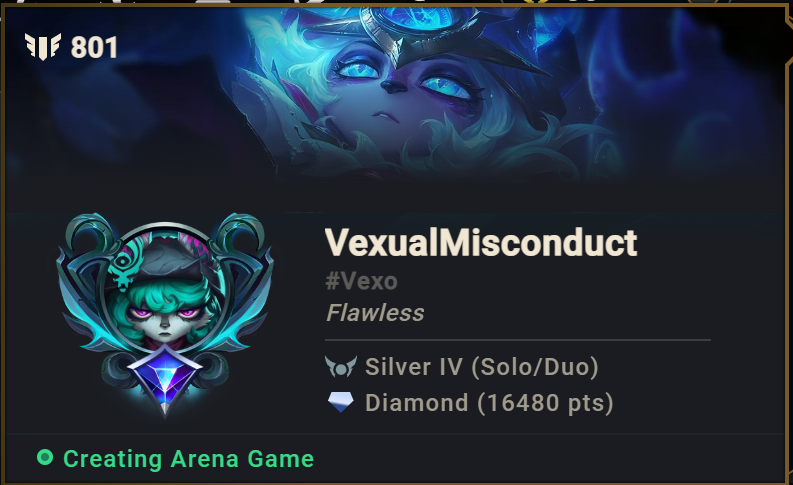Click the Flawless title text
Image resolution: width=793 pixels, height=485 pixels.
pyautogui.click(x=375, y=313)
